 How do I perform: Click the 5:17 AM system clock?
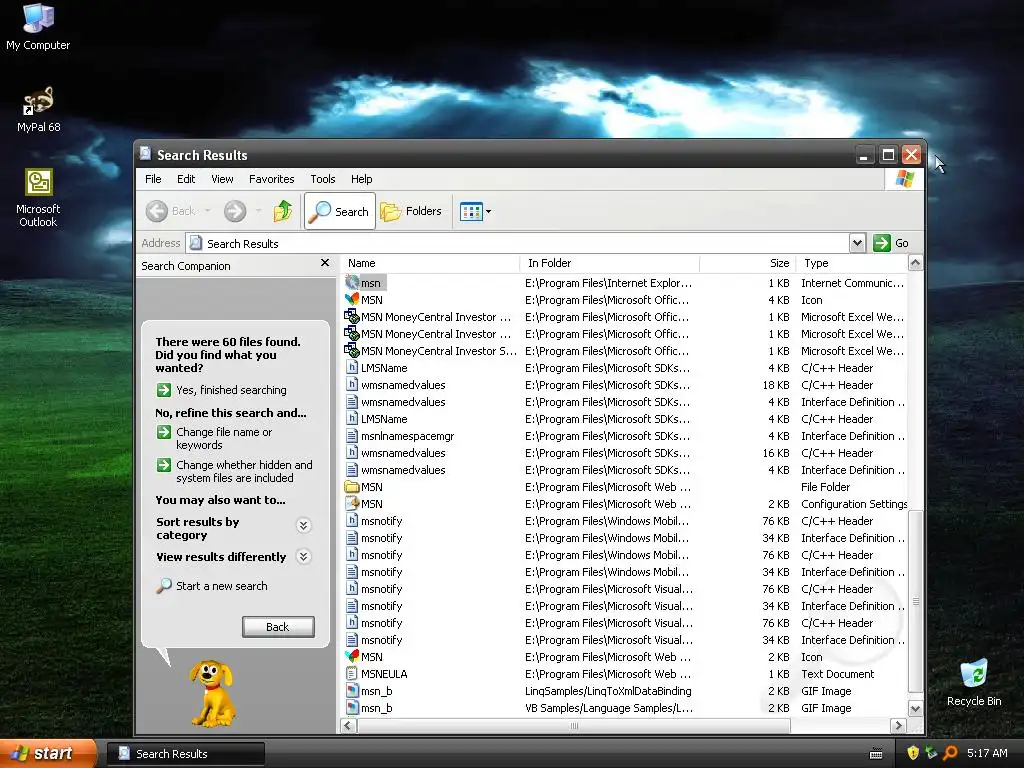coord(987,753)
